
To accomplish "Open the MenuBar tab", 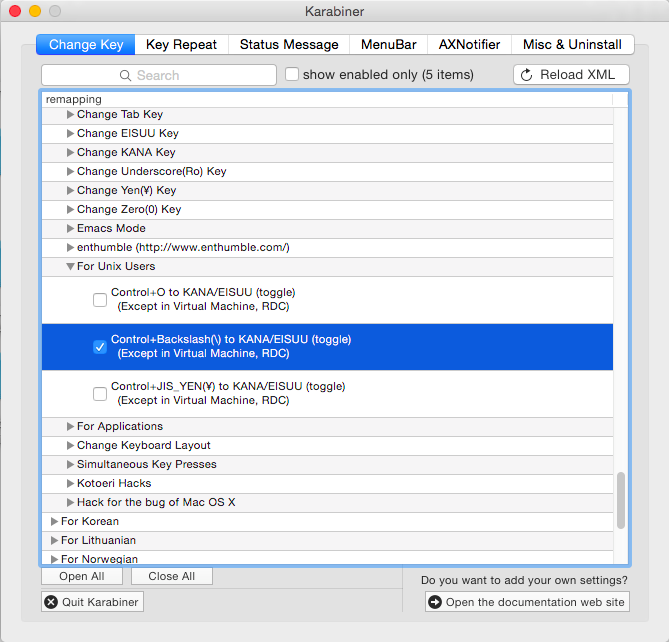I will click(x=388, y=44).
